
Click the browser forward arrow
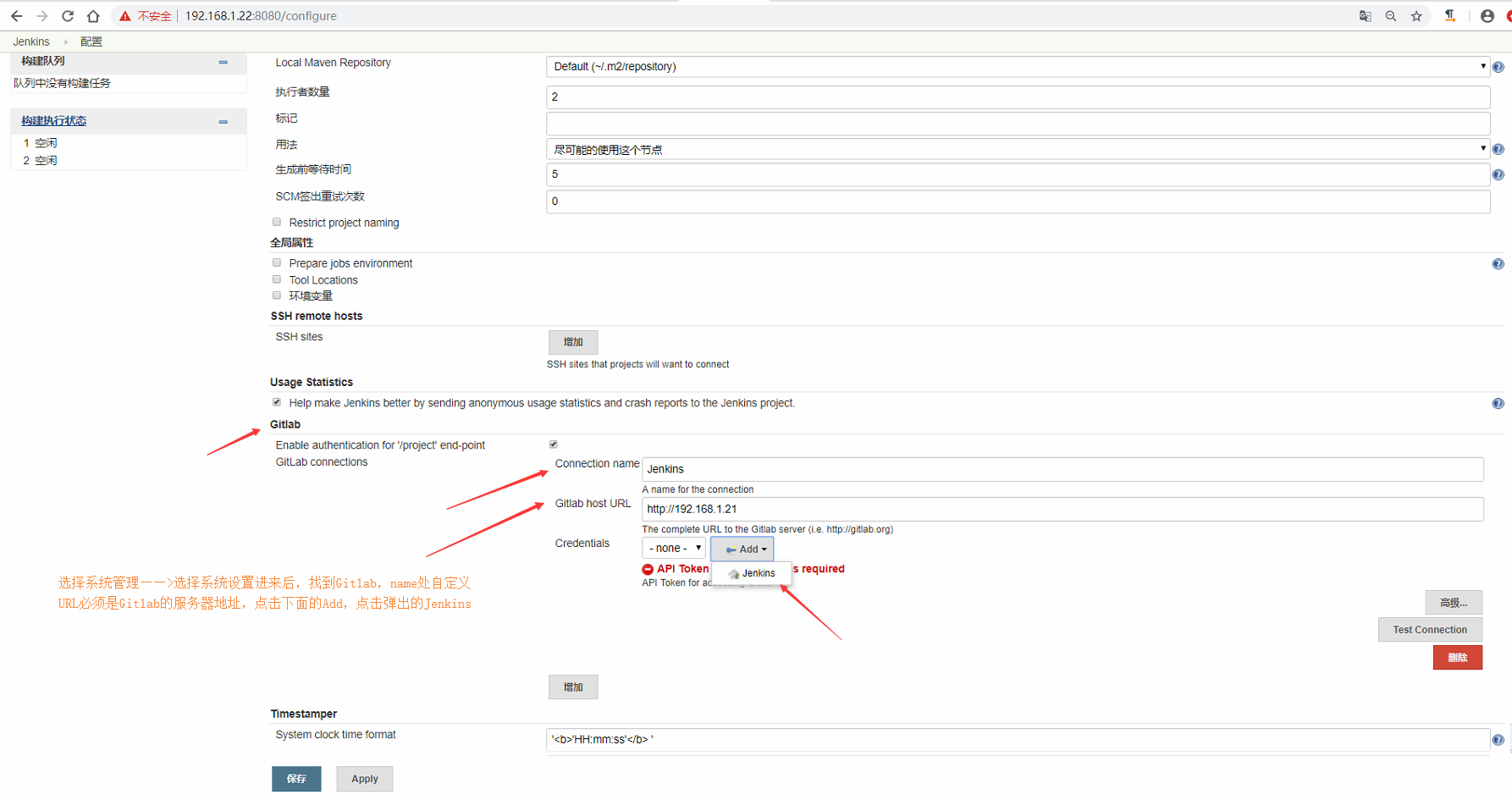point(42,16)
